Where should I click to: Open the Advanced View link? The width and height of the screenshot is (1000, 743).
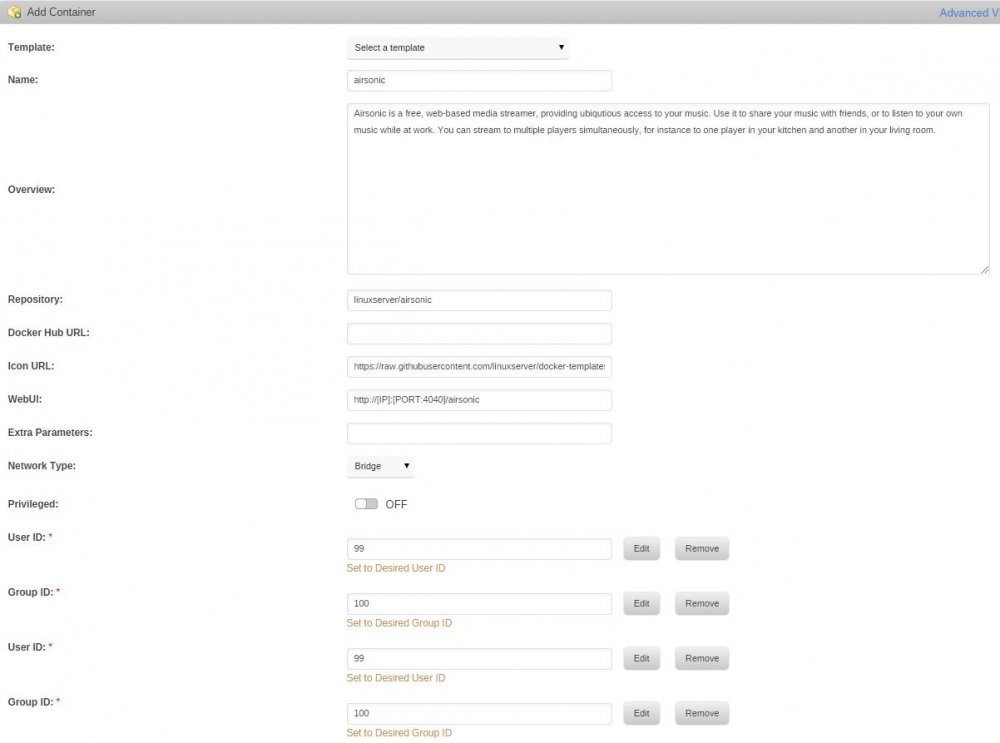(969, 13)
